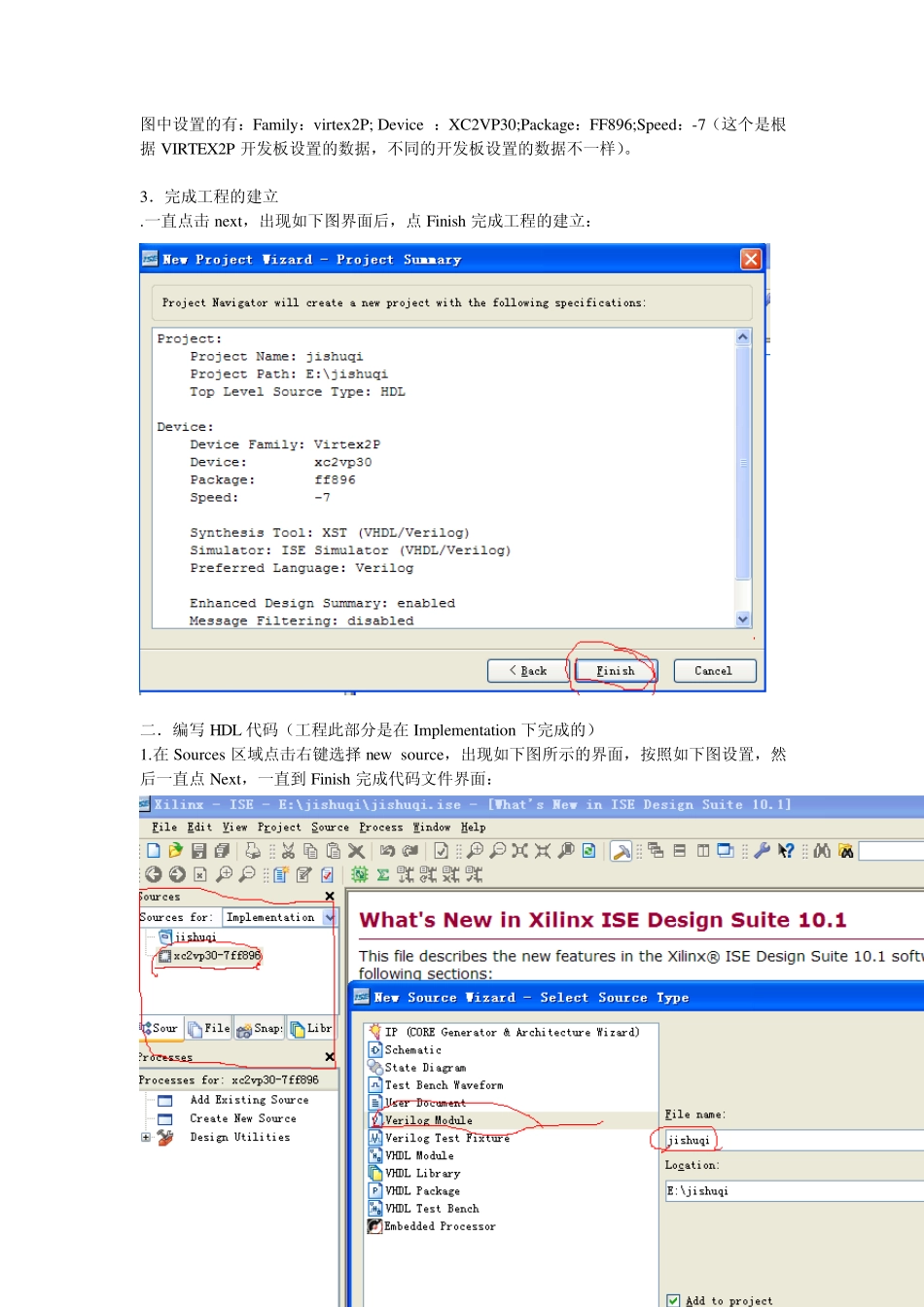Open the Project menu
Viewport: 924px width, 1307px height.
(279, 828)
